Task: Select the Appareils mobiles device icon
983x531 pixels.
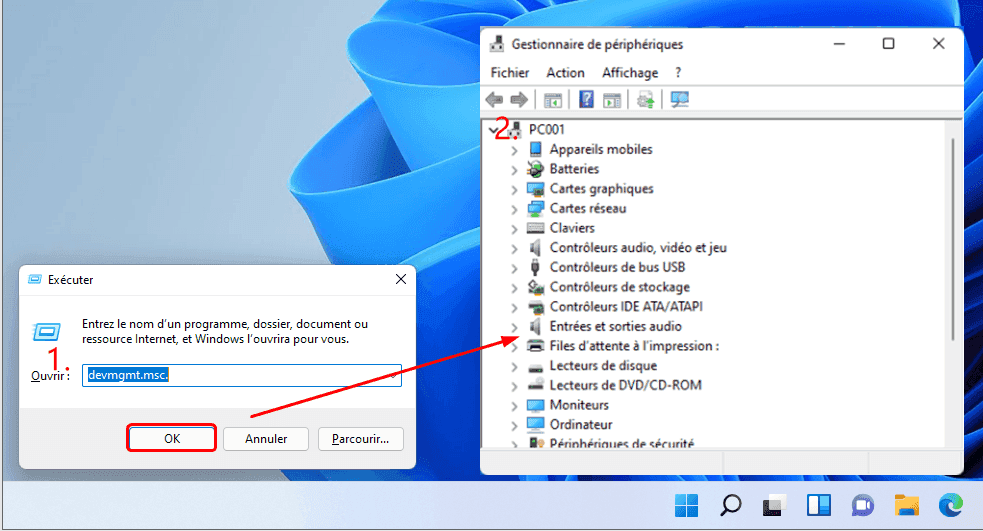Action: tap(535, 149)
